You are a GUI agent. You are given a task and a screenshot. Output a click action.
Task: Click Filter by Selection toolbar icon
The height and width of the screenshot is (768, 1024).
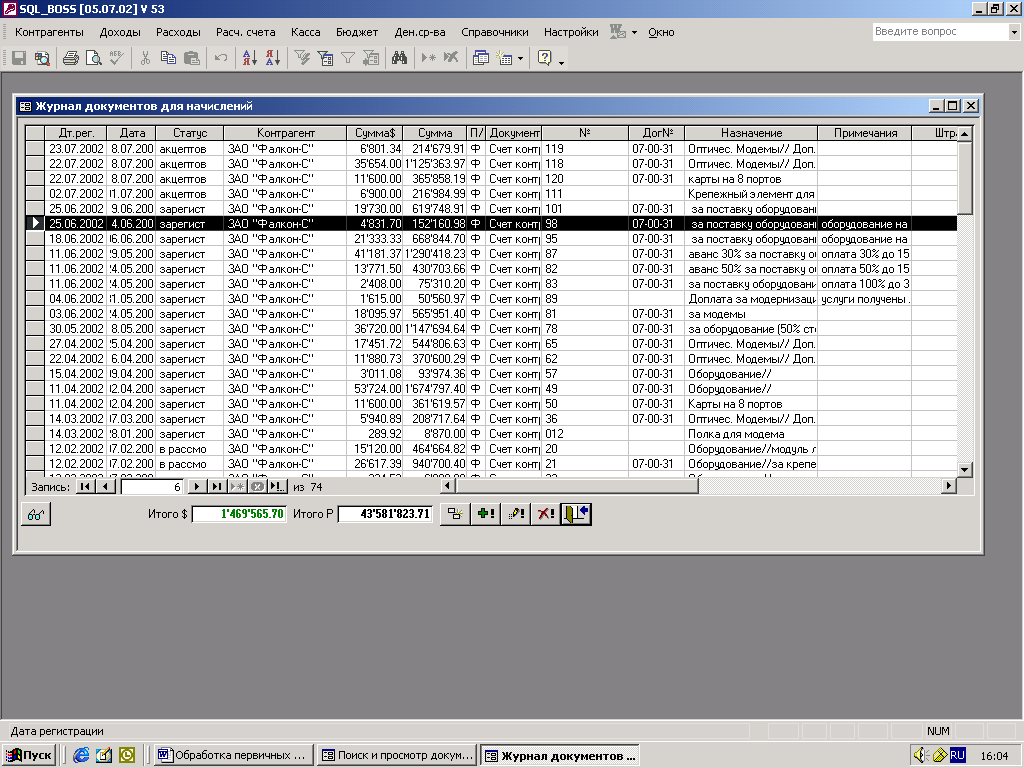pyautogui.click(x=301, y=58)
